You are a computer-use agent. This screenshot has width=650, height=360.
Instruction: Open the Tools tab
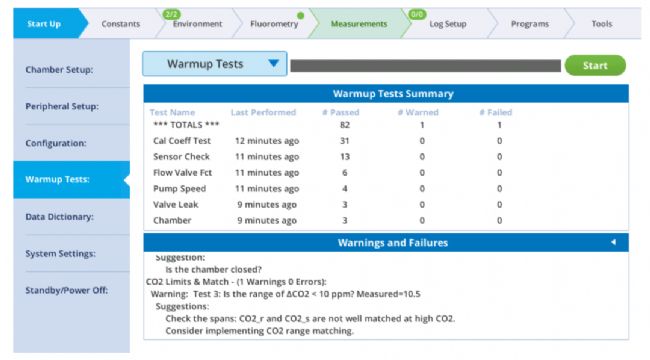pos(601,24)
